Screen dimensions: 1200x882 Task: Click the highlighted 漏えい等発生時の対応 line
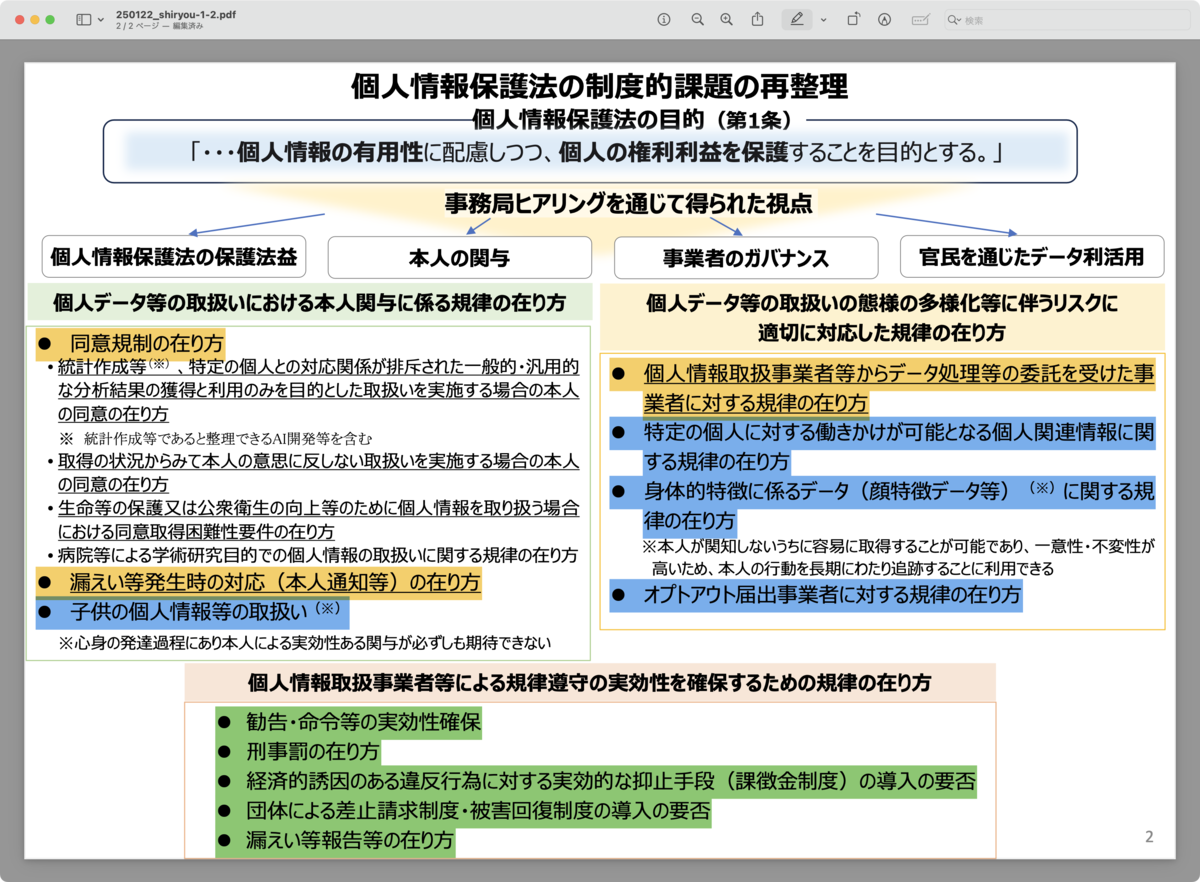coord(259,582)
